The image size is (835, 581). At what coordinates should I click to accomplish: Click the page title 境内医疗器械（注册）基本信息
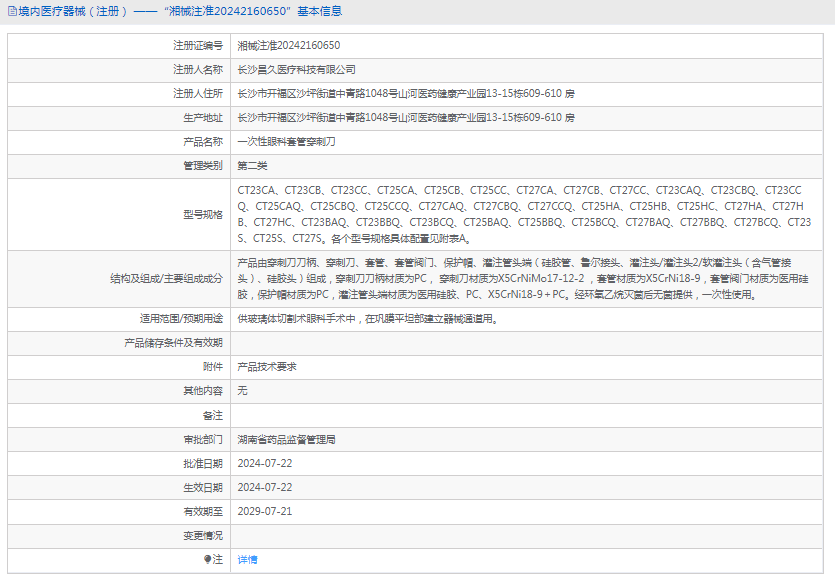tap(180, 12)
